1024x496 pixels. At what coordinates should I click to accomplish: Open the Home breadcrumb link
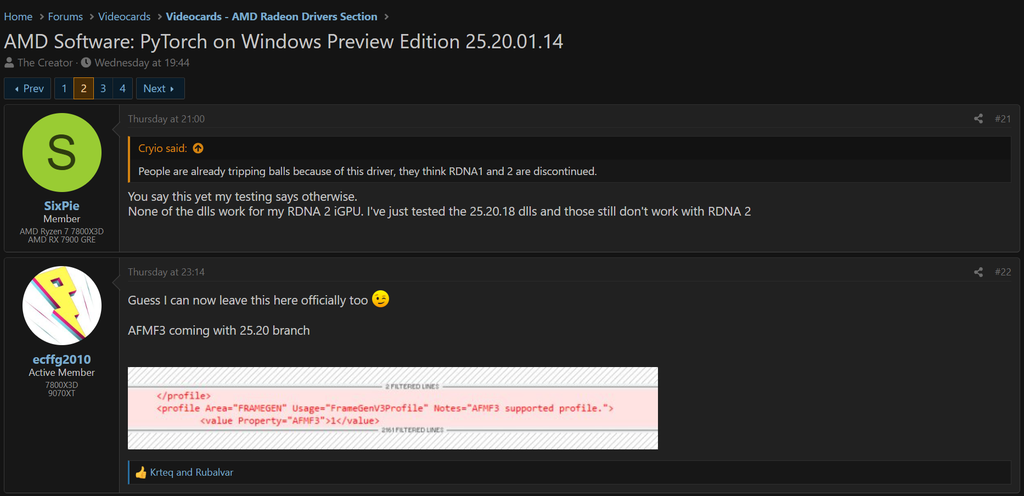[x=18, y=16]
